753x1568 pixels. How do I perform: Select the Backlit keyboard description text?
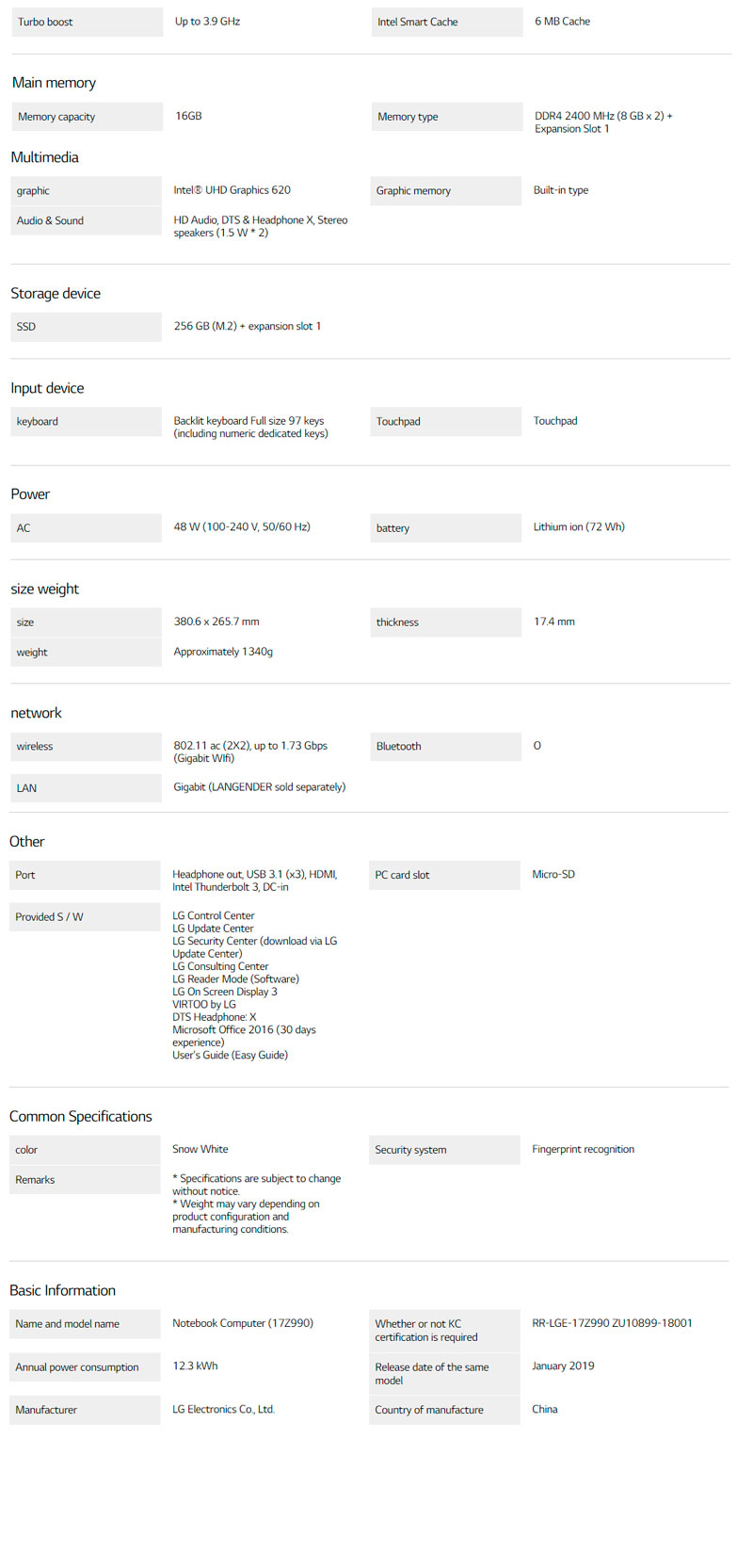(250, 428)
